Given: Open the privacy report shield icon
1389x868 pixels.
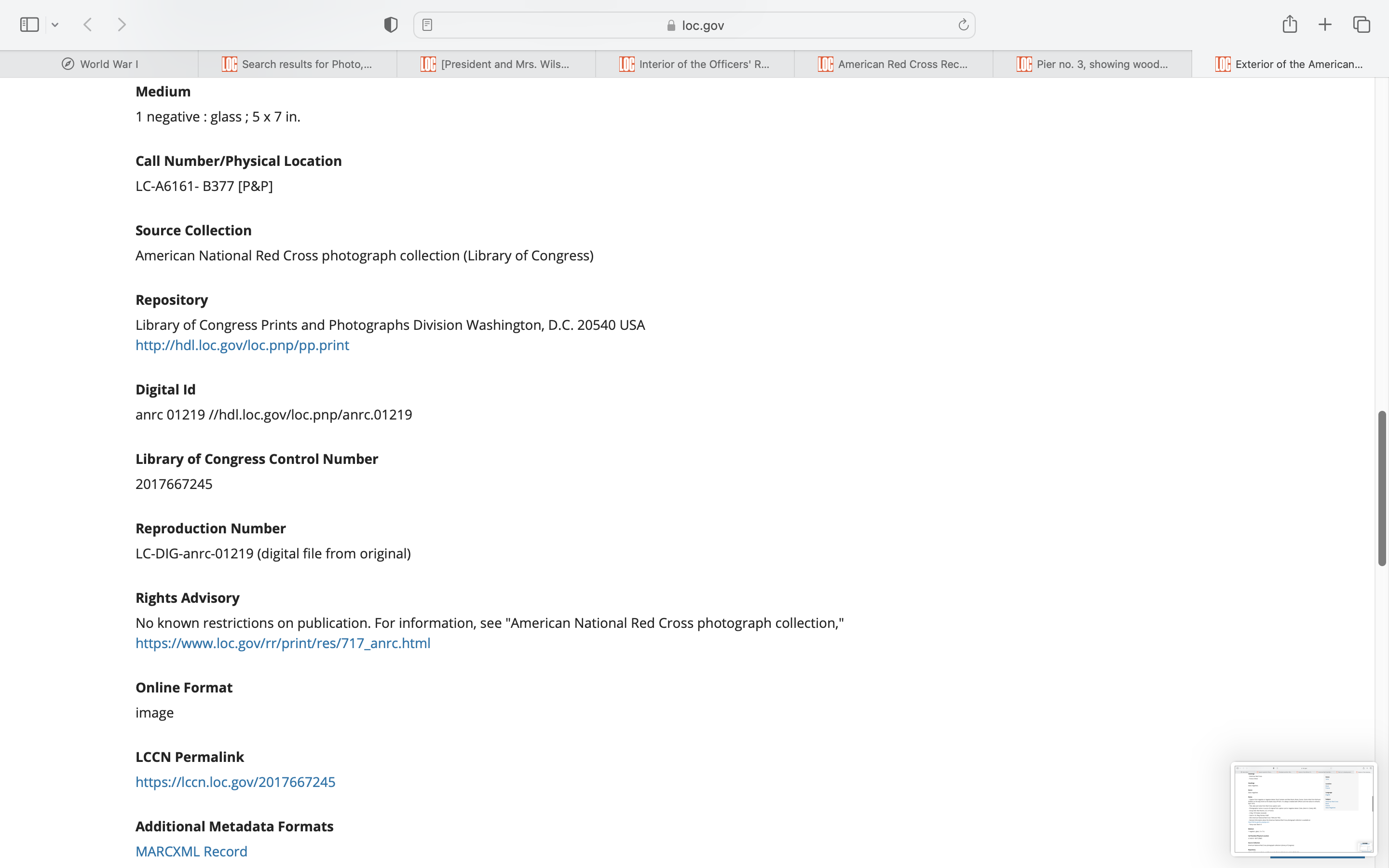Looking at the screenshot, I should click(391, 25).
